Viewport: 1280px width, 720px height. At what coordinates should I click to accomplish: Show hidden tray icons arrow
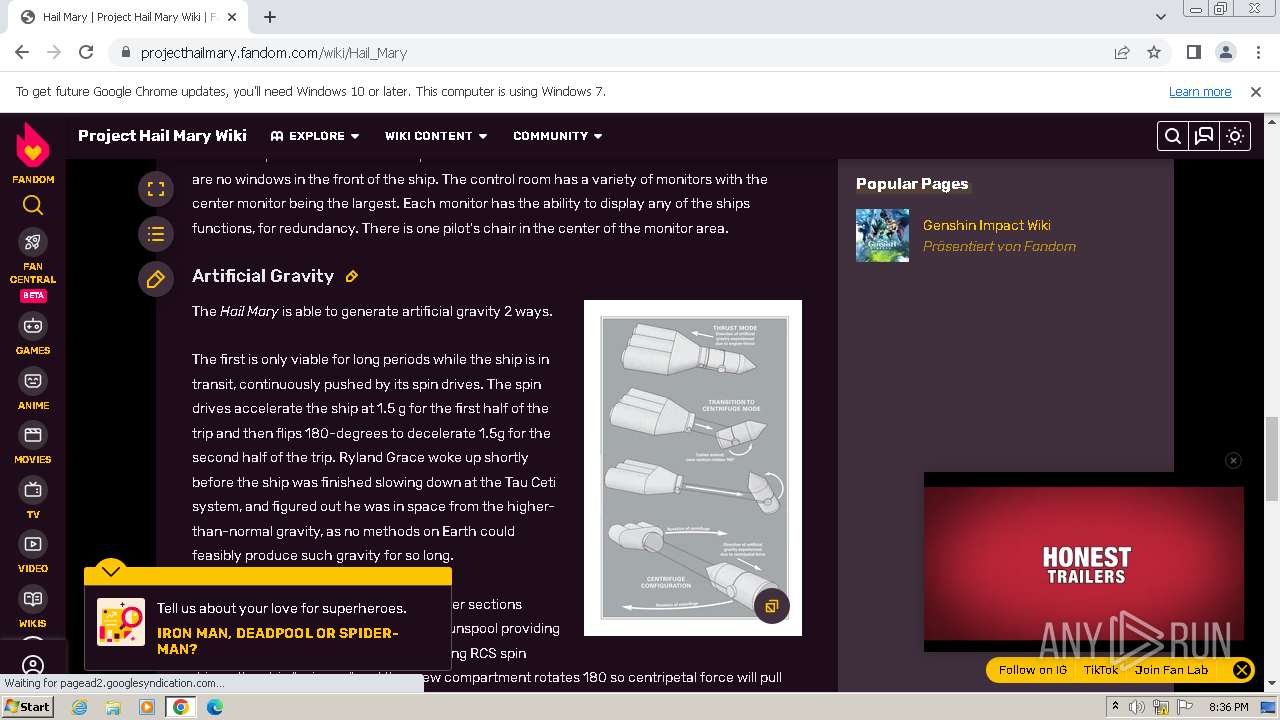tap(1116, 707)
